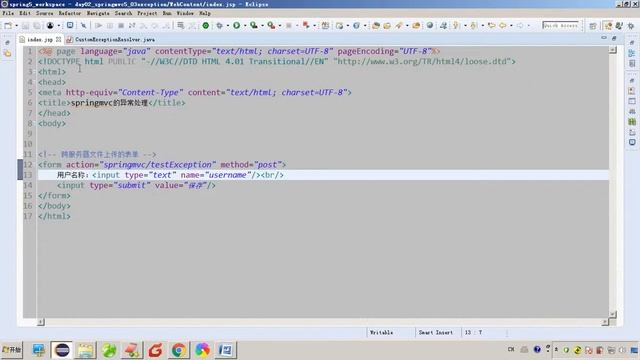Click the Debug bug icon
This screenshot has height=360, width=640.
click(x=220, y=25)
